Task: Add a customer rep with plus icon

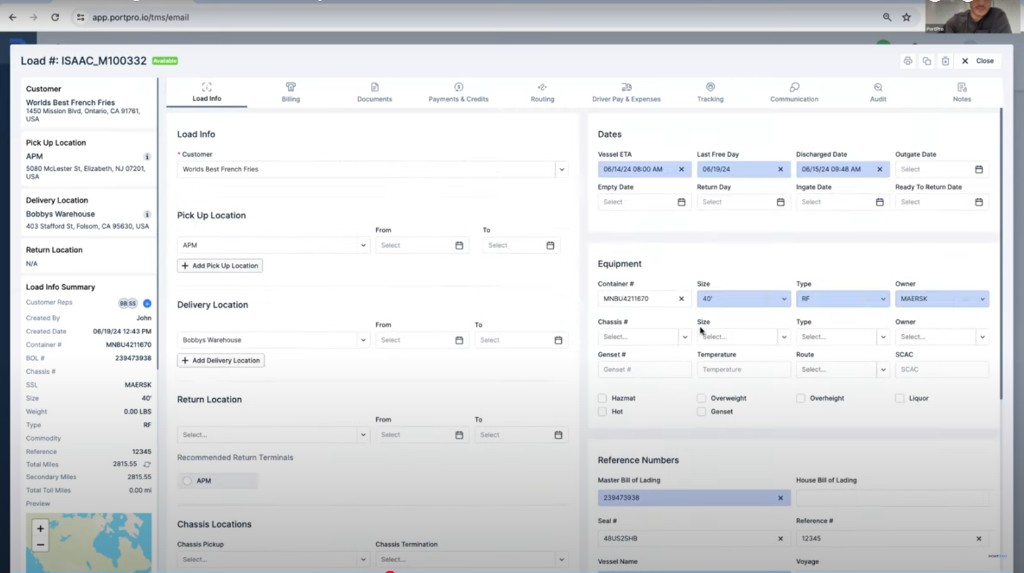Action: click(x=147, y=303)
